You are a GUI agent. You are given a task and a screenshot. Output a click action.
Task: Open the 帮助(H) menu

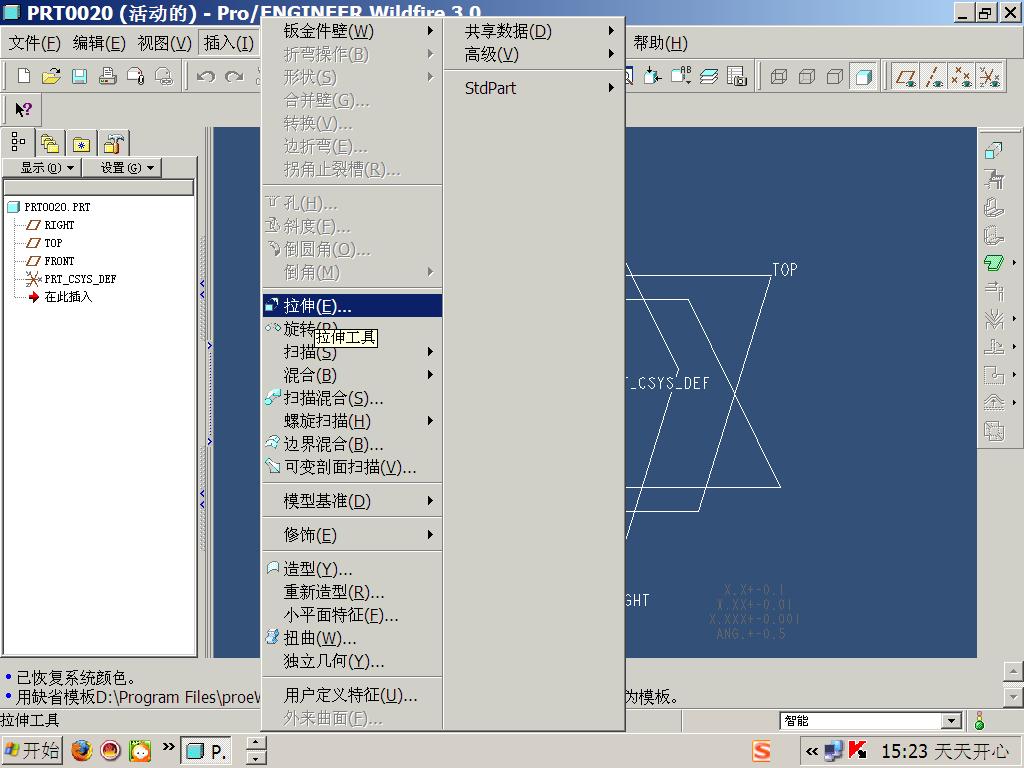(x=660, y=43)
